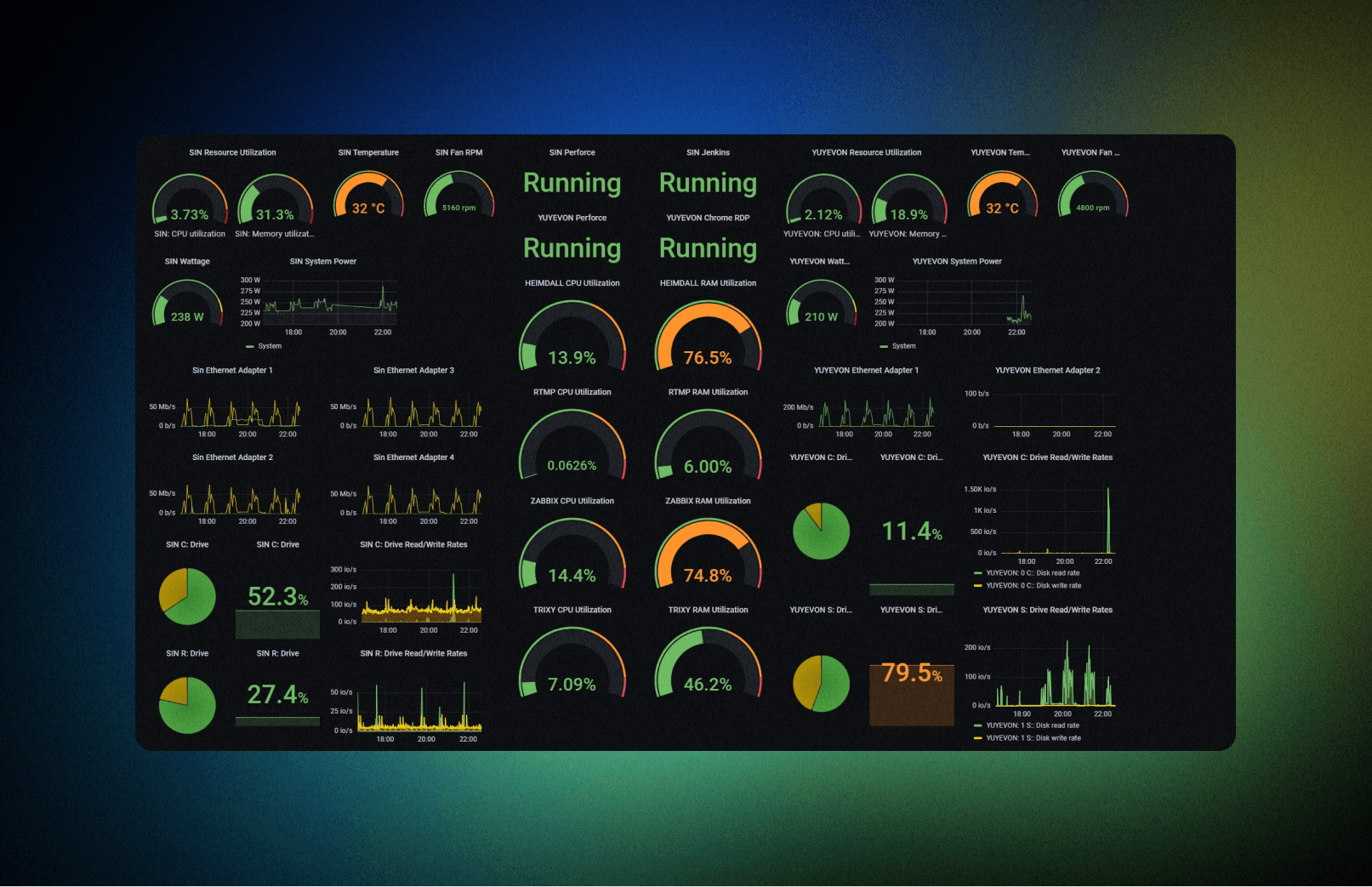Click the ZABBIX CPU gauge showing 14.4%
Viewport: 1372px width, 887px height.
pos(572,554)
